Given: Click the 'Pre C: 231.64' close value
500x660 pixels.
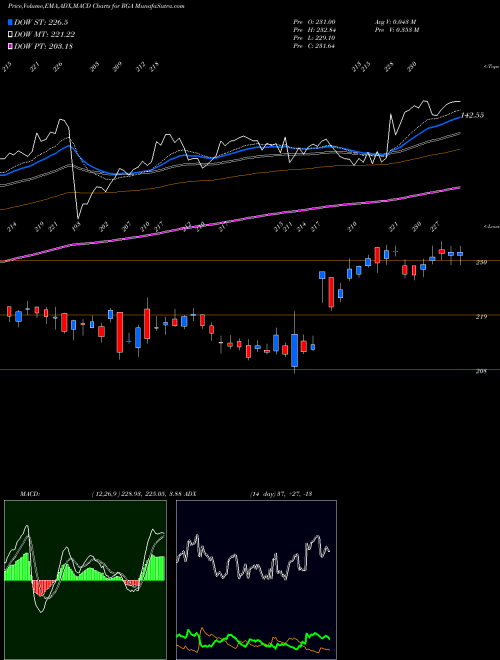Looking at the screenshot, I should coord(314,46).
